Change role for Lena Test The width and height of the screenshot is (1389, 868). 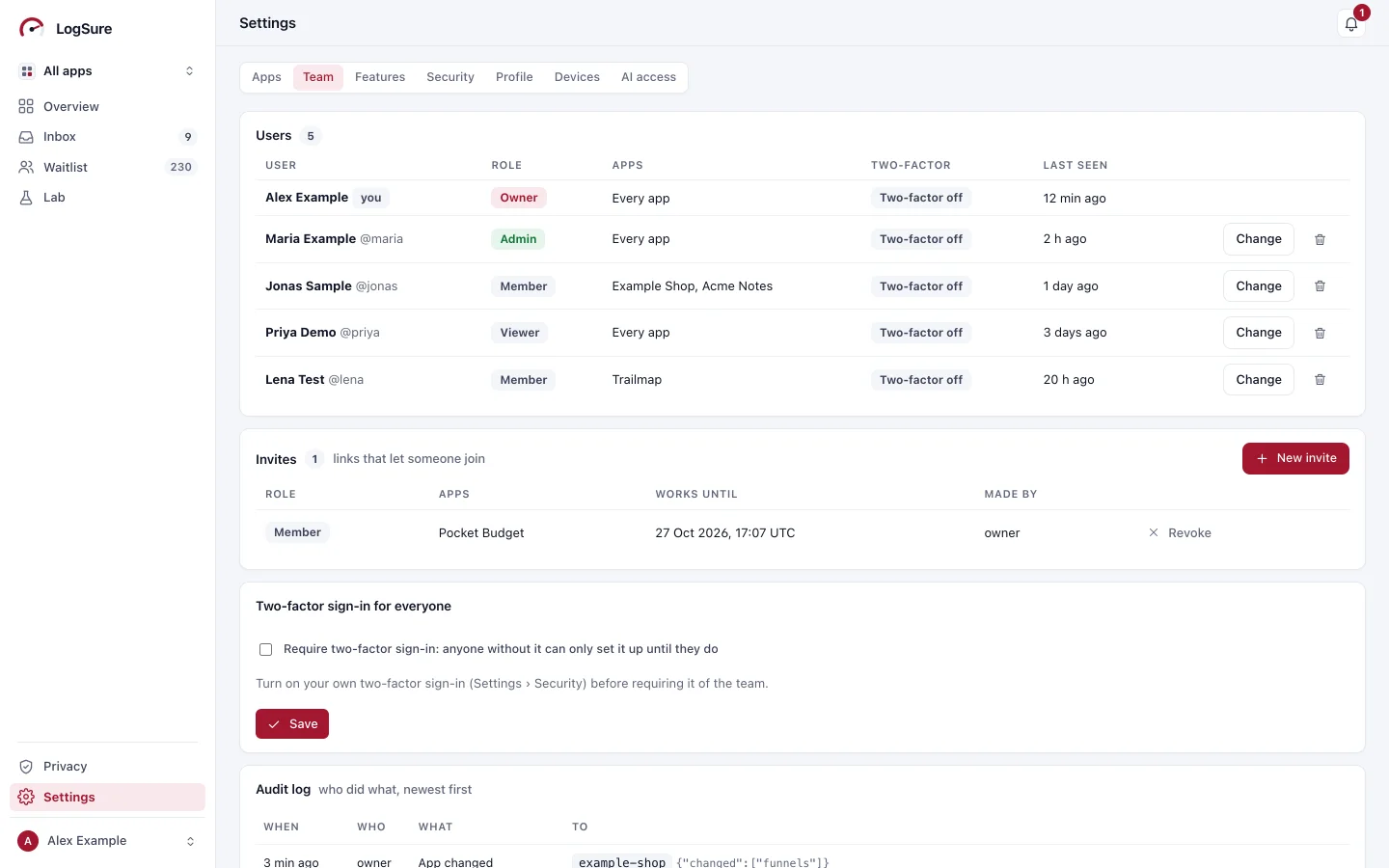click(1259, 380)
